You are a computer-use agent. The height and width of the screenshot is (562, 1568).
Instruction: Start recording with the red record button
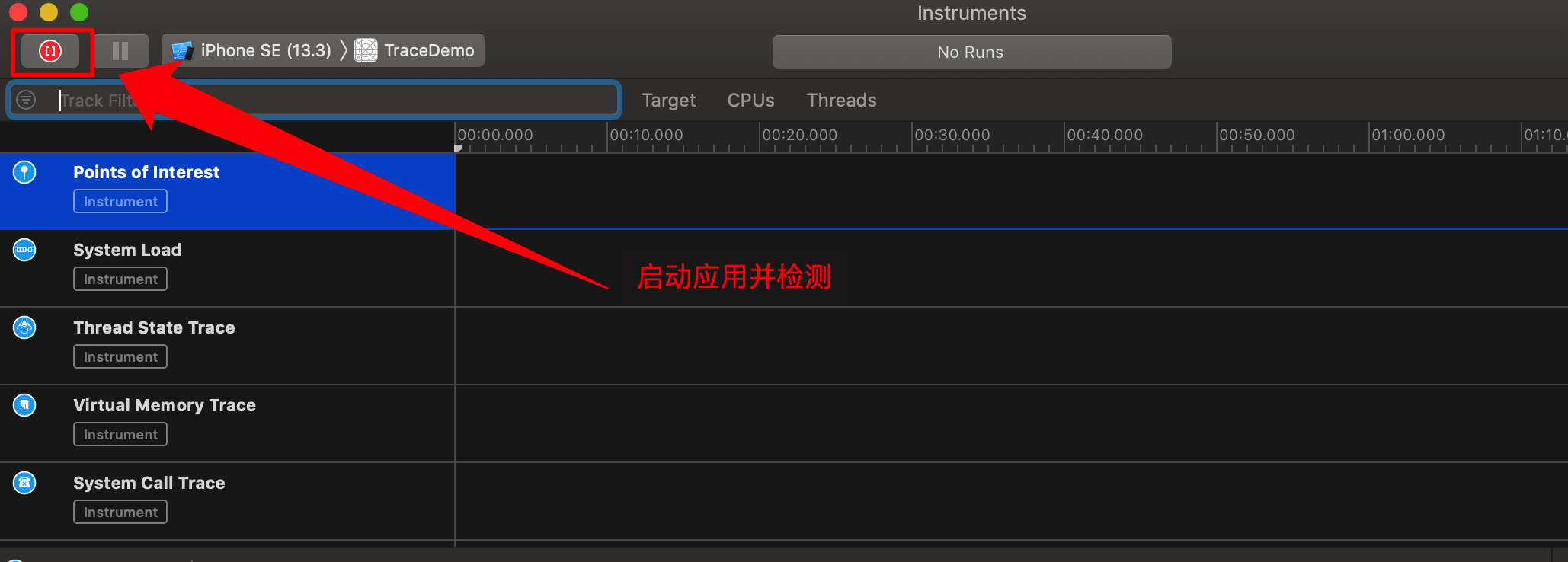50,51
